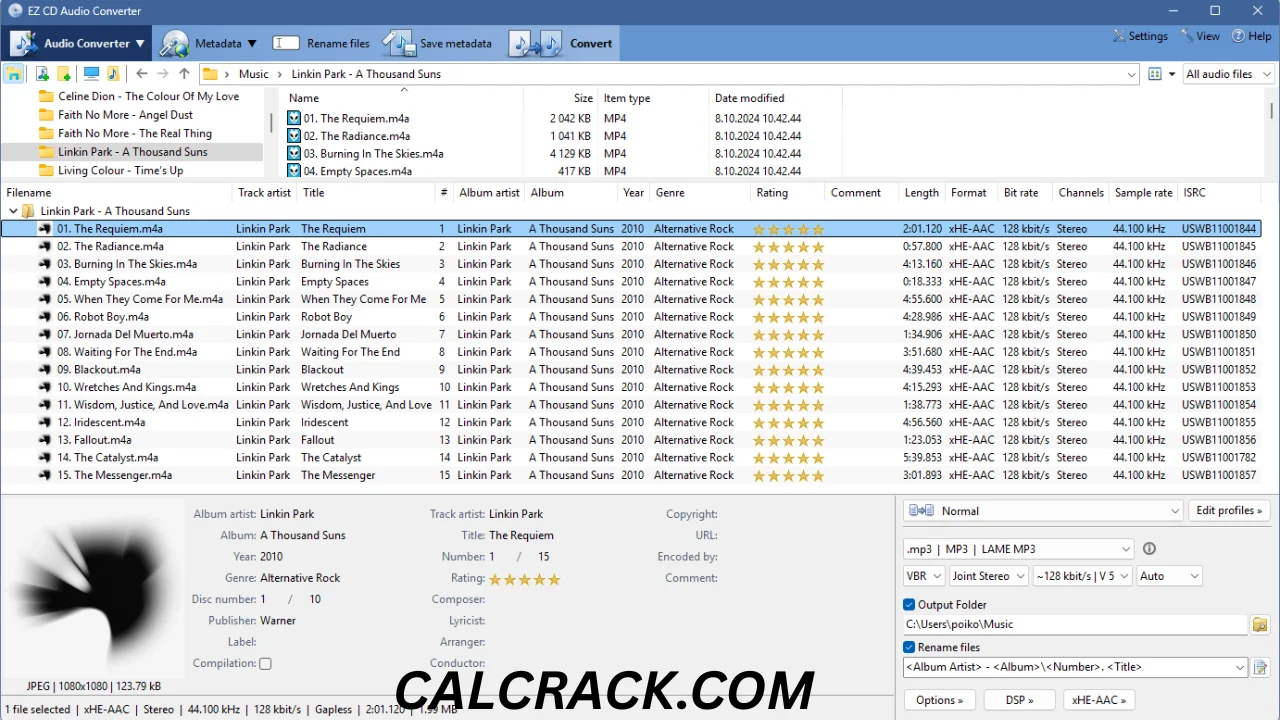Screen dimensions: 1280x720
Task: Toggle the Compilation checkbox
Action: coord(265,663)
